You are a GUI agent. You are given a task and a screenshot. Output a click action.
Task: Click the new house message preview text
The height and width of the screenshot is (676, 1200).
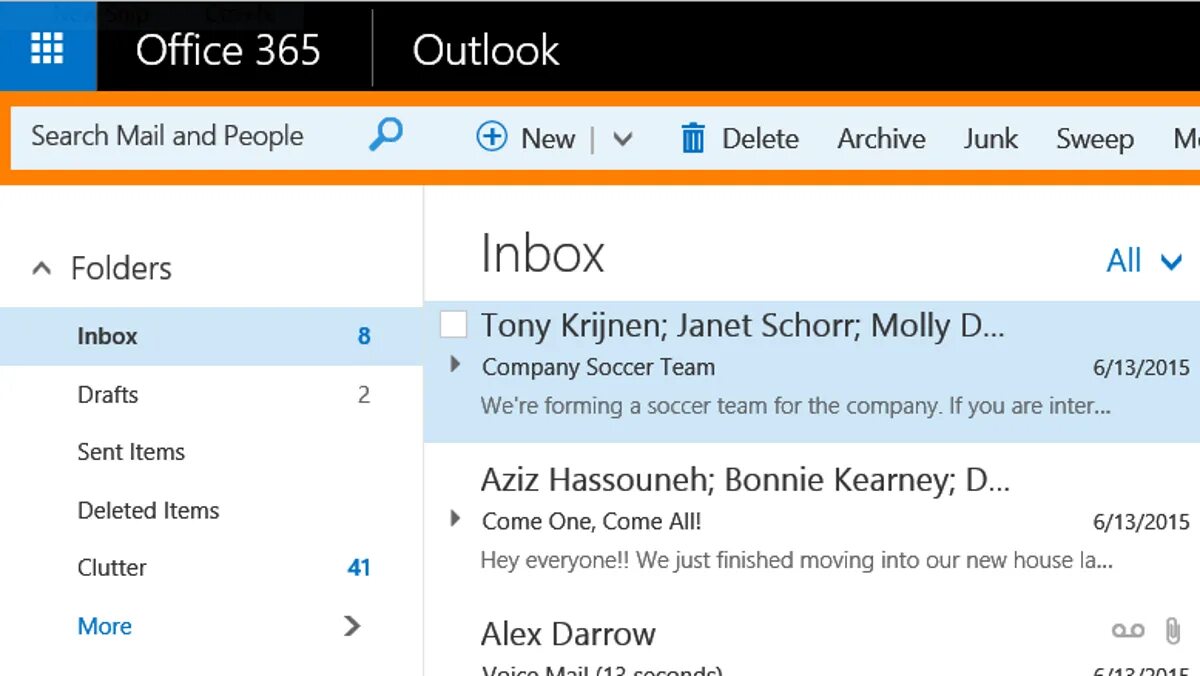[x=796, y=560]
